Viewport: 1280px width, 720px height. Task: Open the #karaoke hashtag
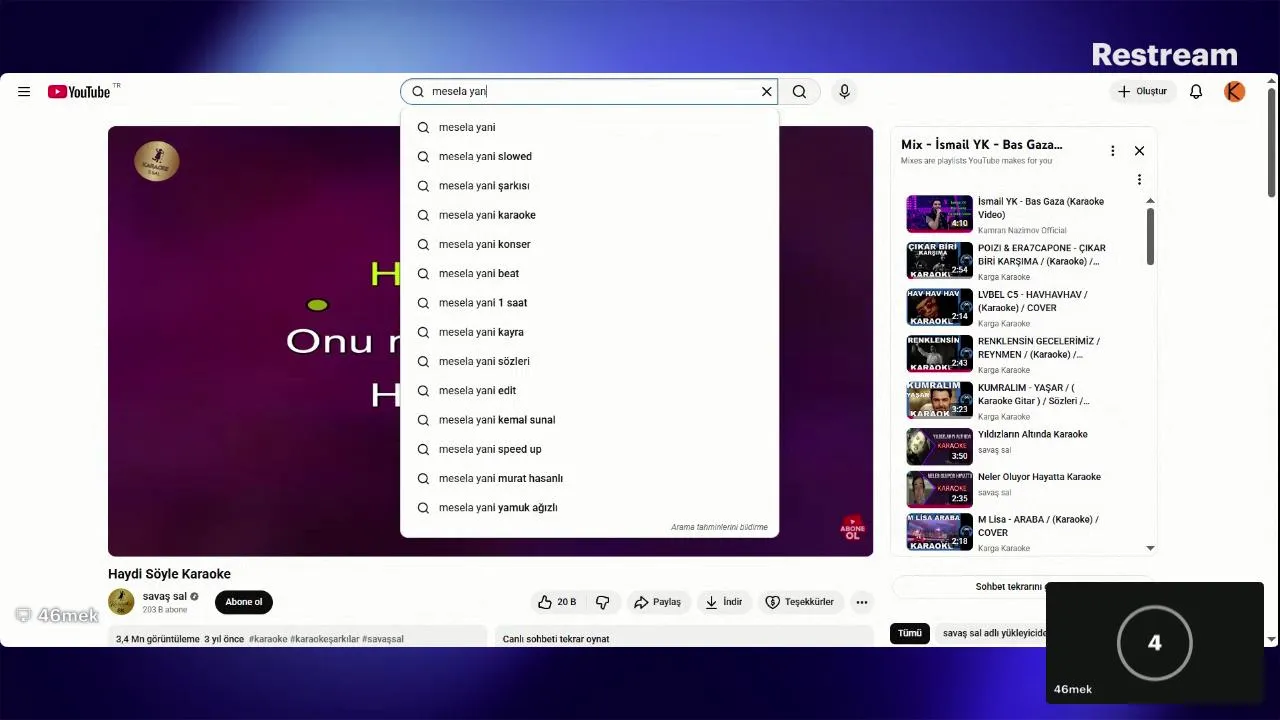point(268,639)
